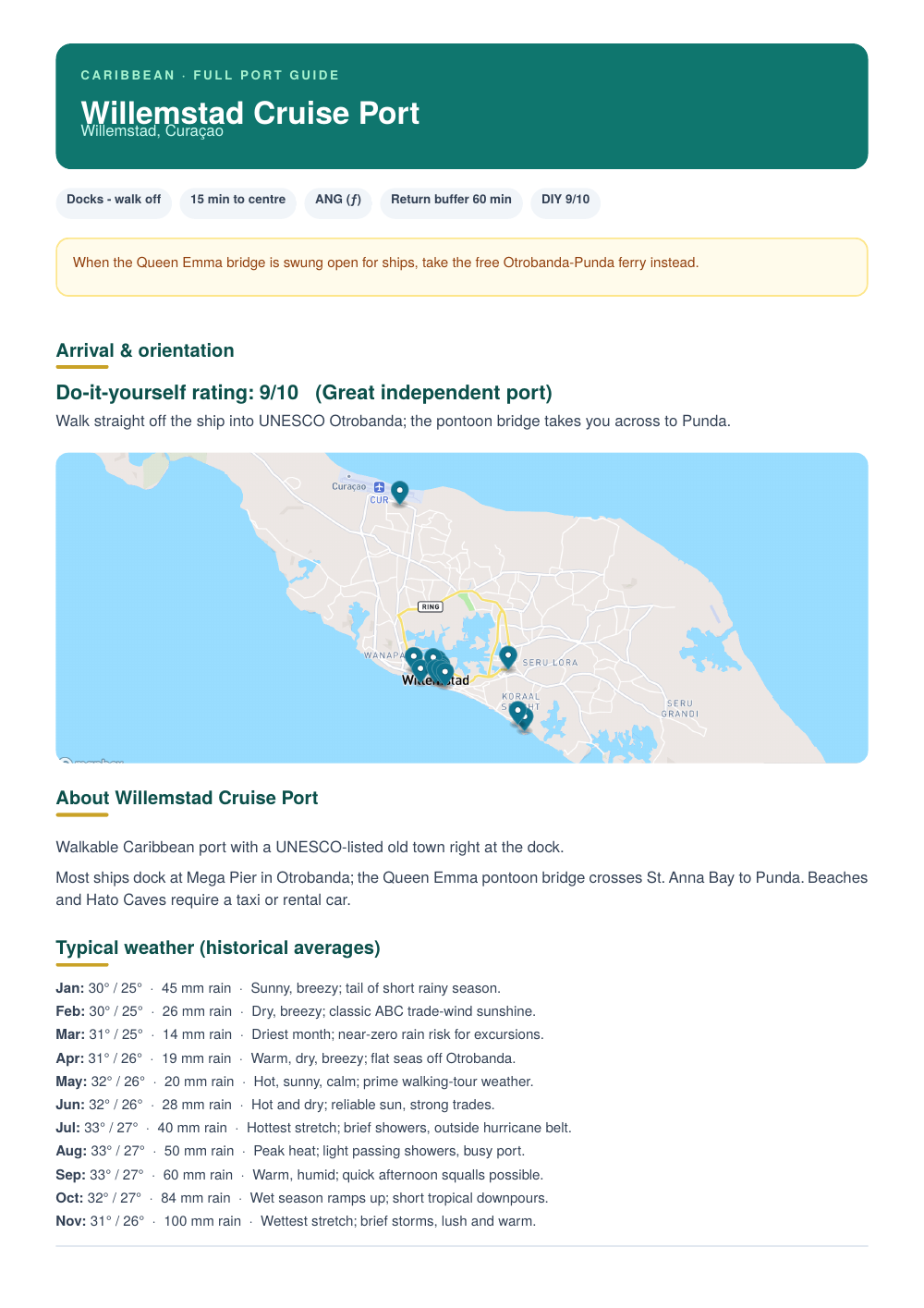This screenshot has width=924, height=1308.
Task: Click the RING road badge on map
Action: [x=431, y=606]
